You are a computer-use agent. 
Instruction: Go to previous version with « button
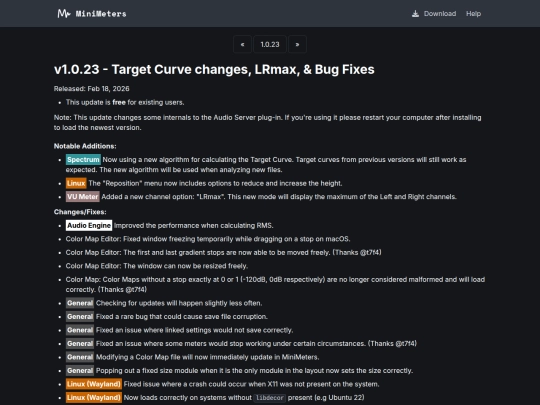click(242, 44)
